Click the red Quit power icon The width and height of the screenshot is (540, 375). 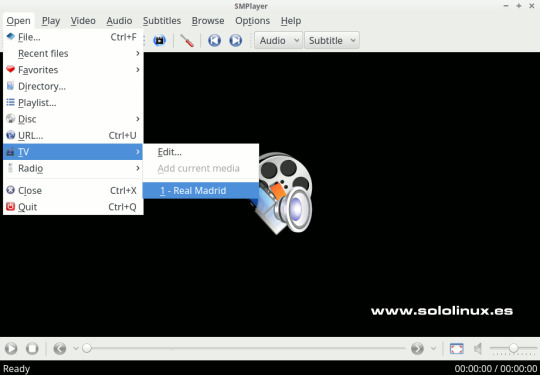(x=11, y=207)
